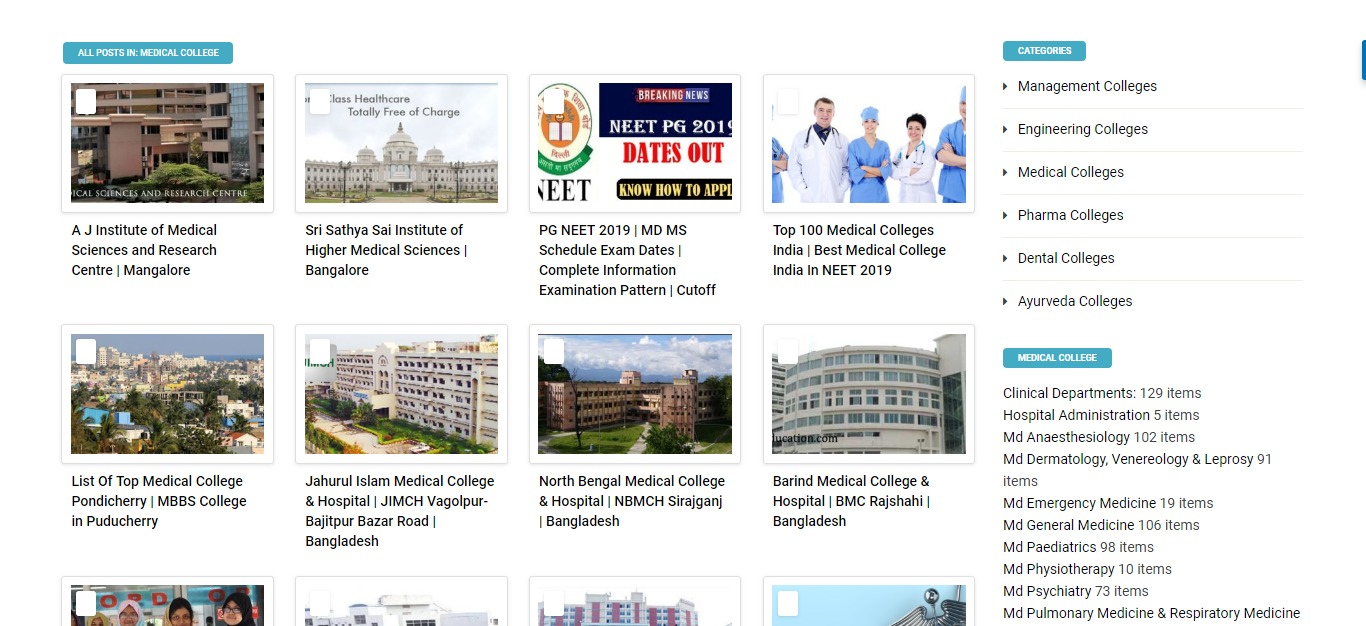Screen dimensions: 1366x626
Task: Click the white square icon on Jahurul Islam thumbnail
Action: click(320, 352)
